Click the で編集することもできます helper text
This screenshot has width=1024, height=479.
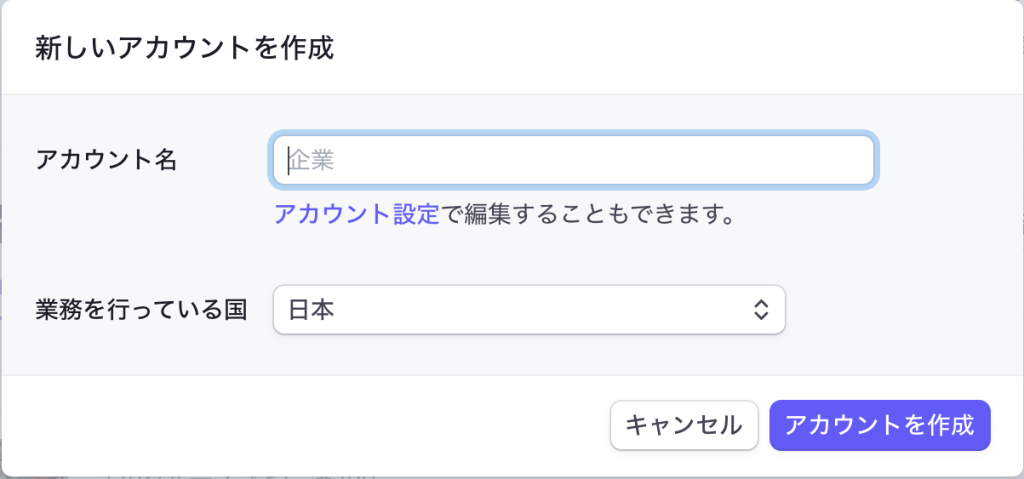[x=588, y=213]
